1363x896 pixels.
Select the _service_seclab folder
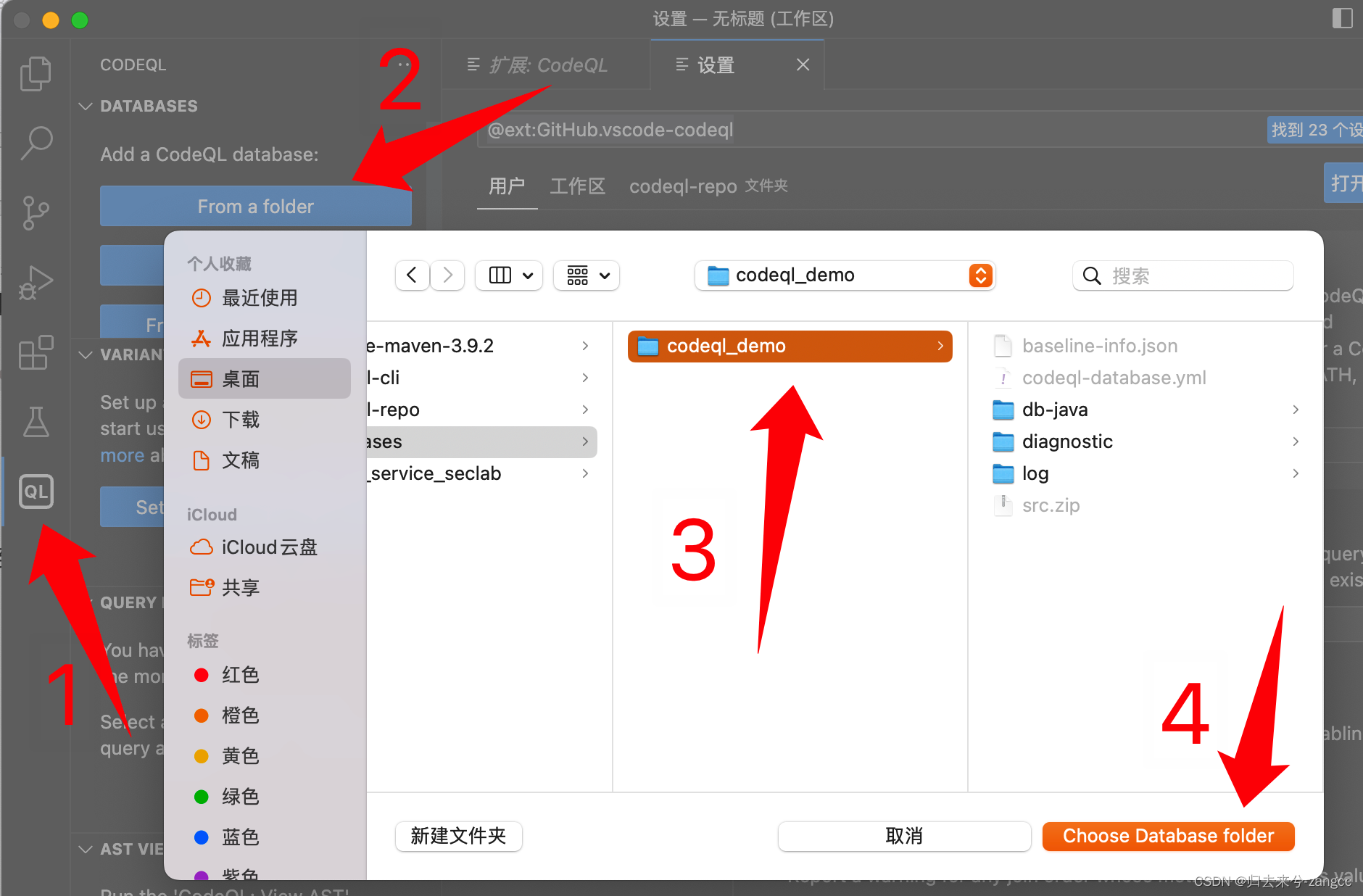pos(481,473)
